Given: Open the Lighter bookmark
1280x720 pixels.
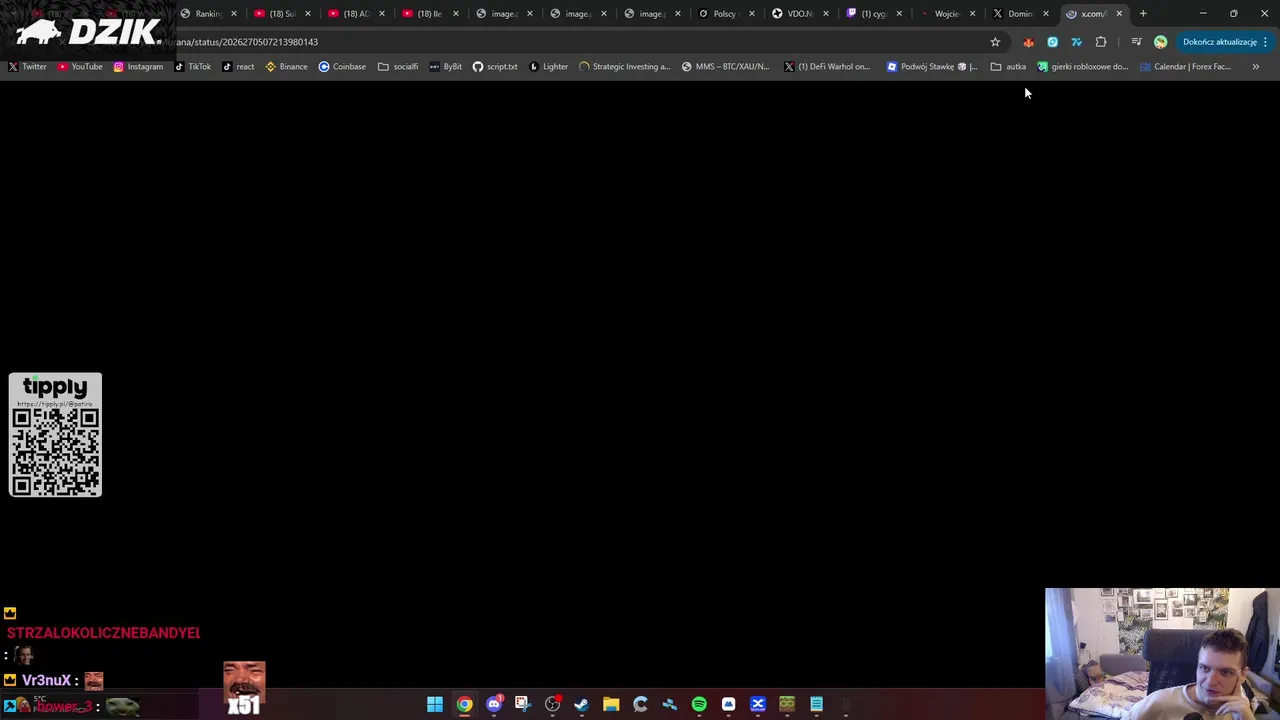Looking at the screenshot, I should pyautogui.click(x=549, y=67).
